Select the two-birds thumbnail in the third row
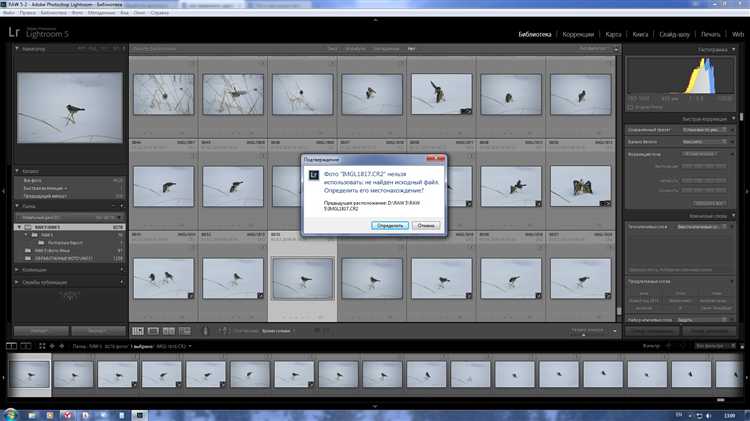 coord(164,279)
